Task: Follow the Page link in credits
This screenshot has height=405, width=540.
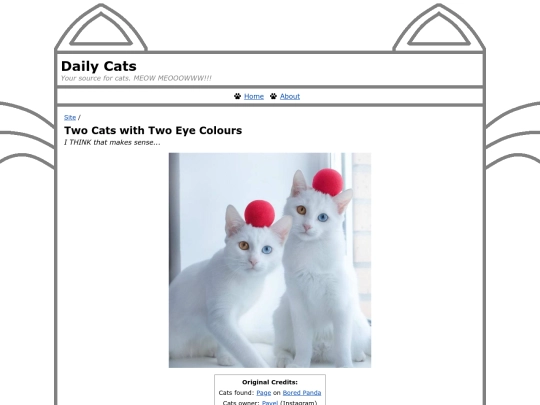Action: coord(264,393)
